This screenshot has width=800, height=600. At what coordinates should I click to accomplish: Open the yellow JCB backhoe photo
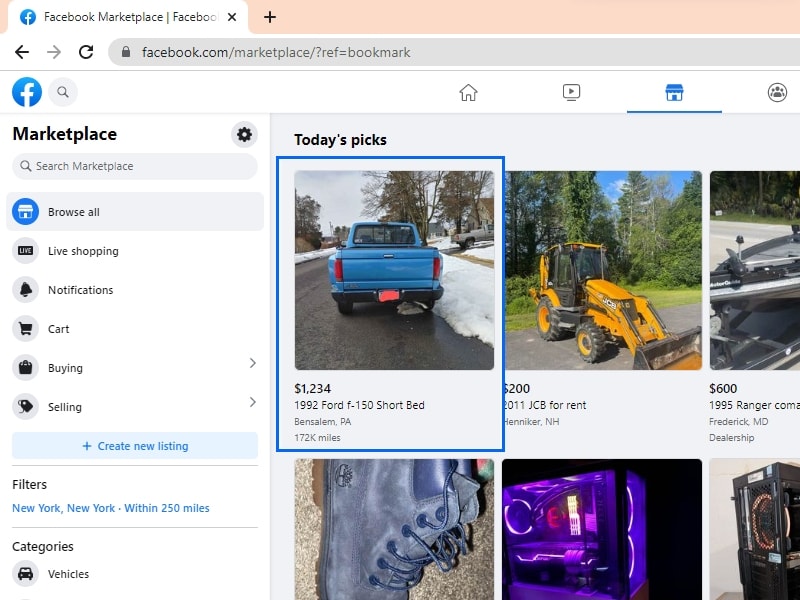[603, 270]
